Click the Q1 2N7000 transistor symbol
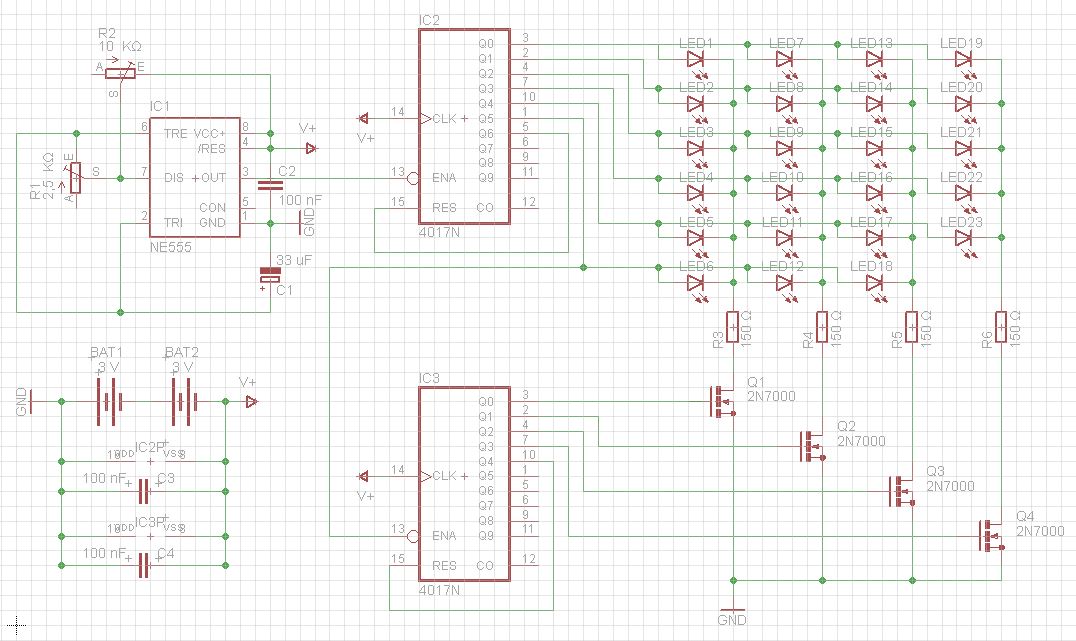Screen dimensions: 1076x641 722,401
